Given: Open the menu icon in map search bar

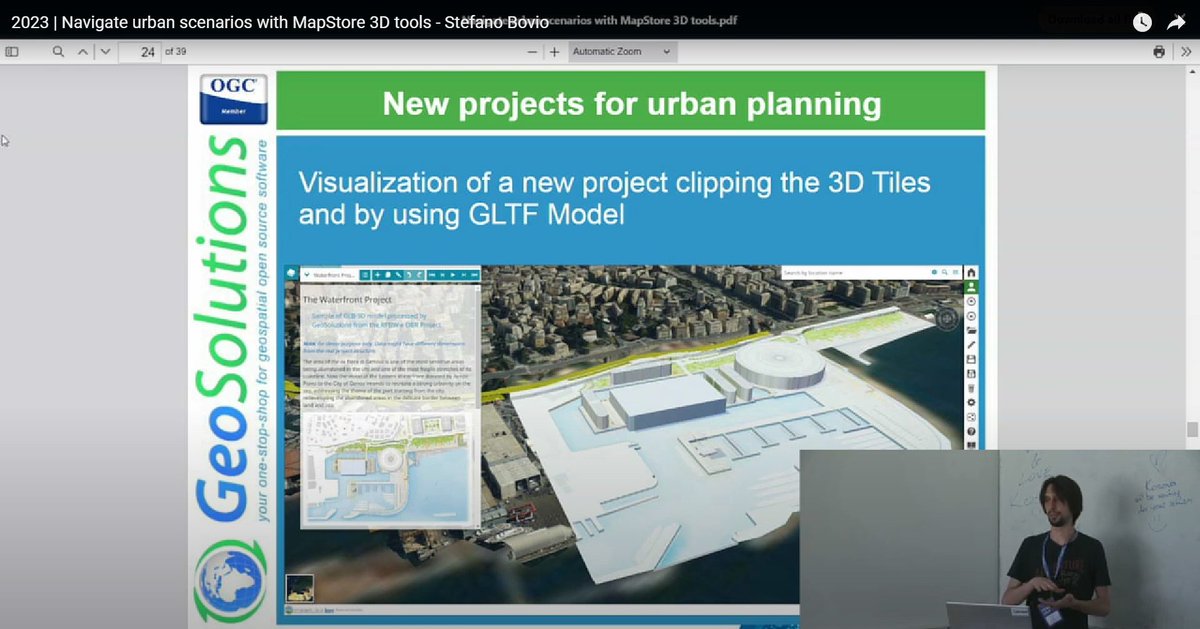Looking at the screenshot, I should (956, 272).
